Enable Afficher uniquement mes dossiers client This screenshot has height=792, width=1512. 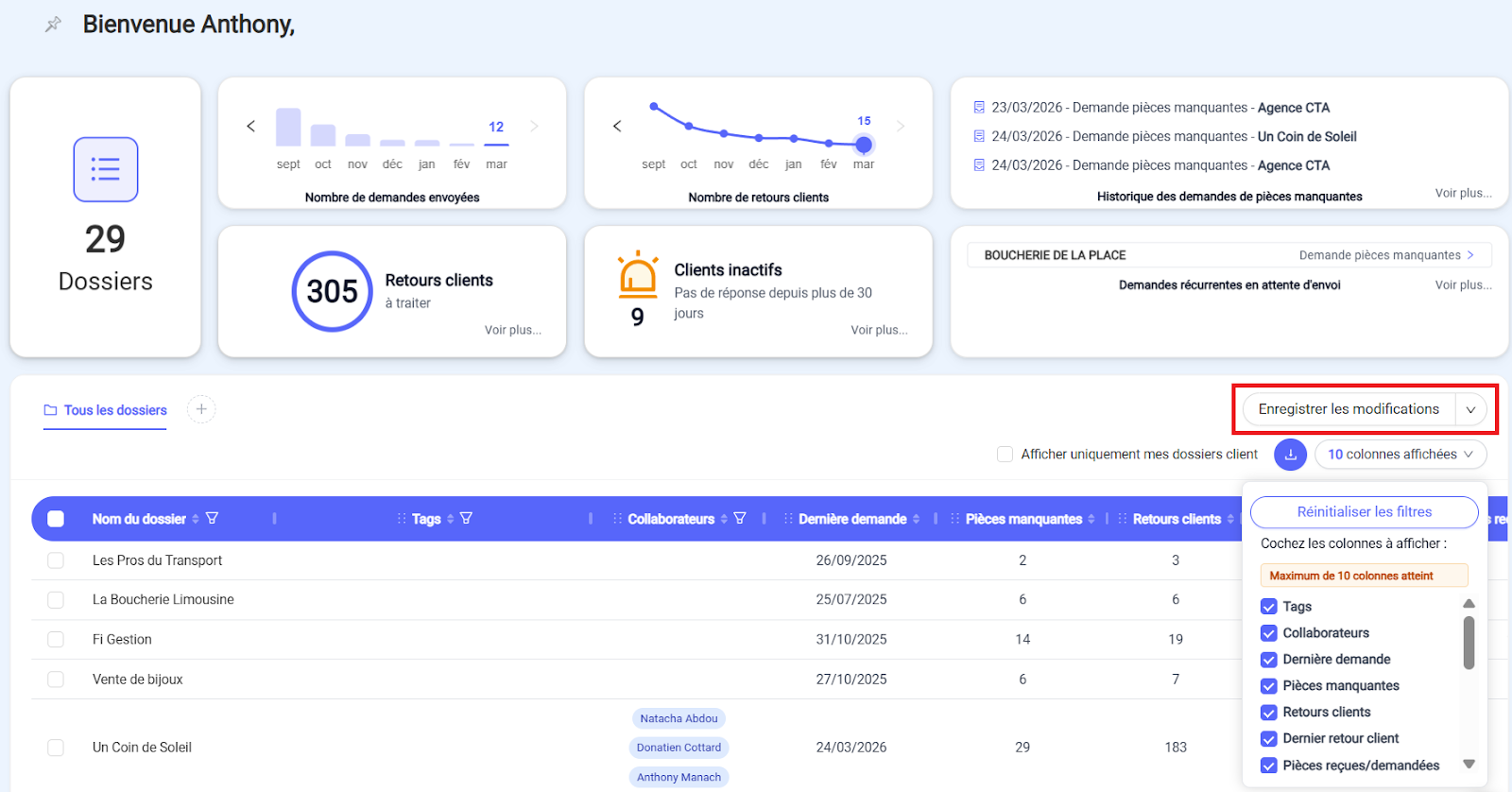(1005, 455)
